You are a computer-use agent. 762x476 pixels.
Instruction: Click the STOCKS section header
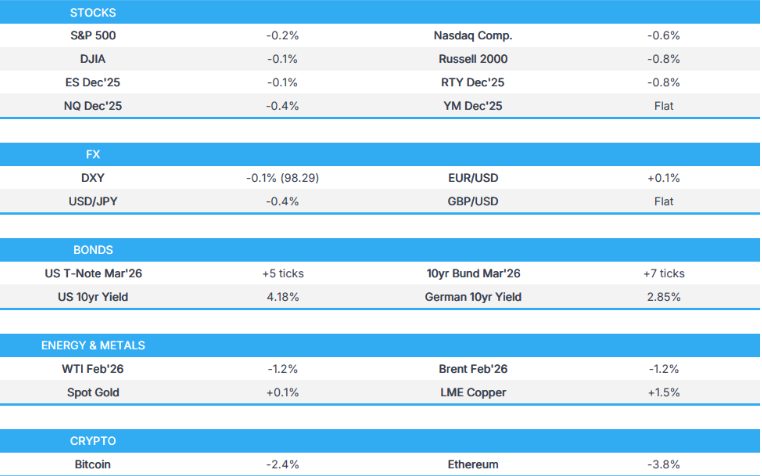(93, 13)
